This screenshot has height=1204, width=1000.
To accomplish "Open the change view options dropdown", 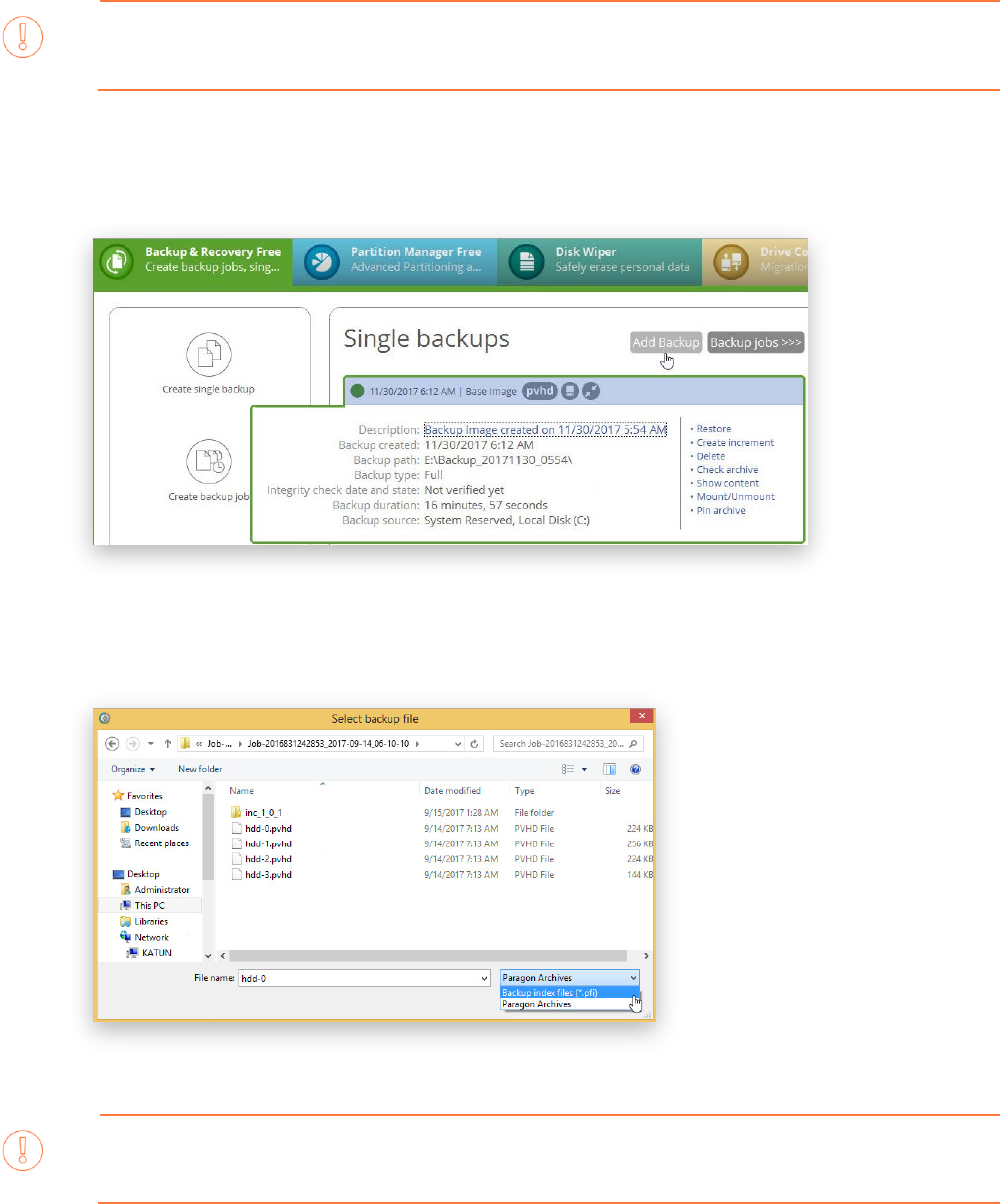I will [585, 769].
